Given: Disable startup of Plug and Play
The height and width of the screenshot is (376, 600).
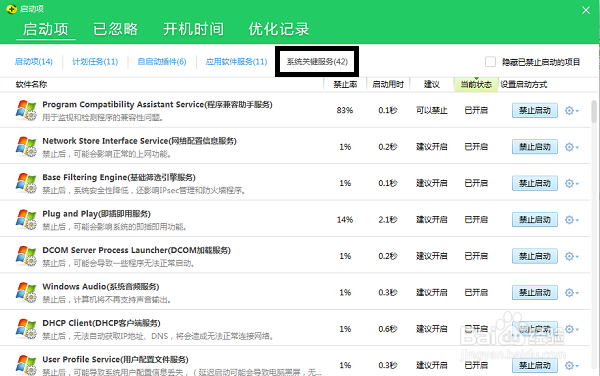Looking at the screenshot, I should coord(535,220).
